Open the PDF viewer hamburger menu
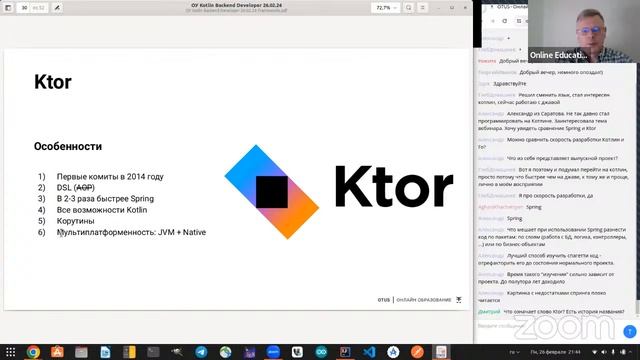640x360 pixels. (422, 8)
